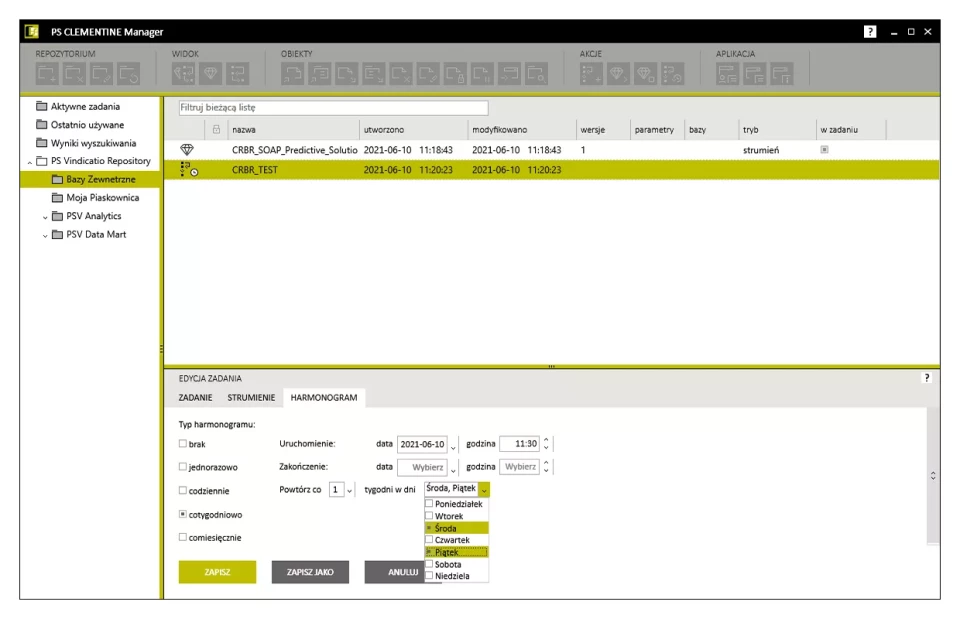Select the 'codziennie' schedule type checkbox

[182, 490]
